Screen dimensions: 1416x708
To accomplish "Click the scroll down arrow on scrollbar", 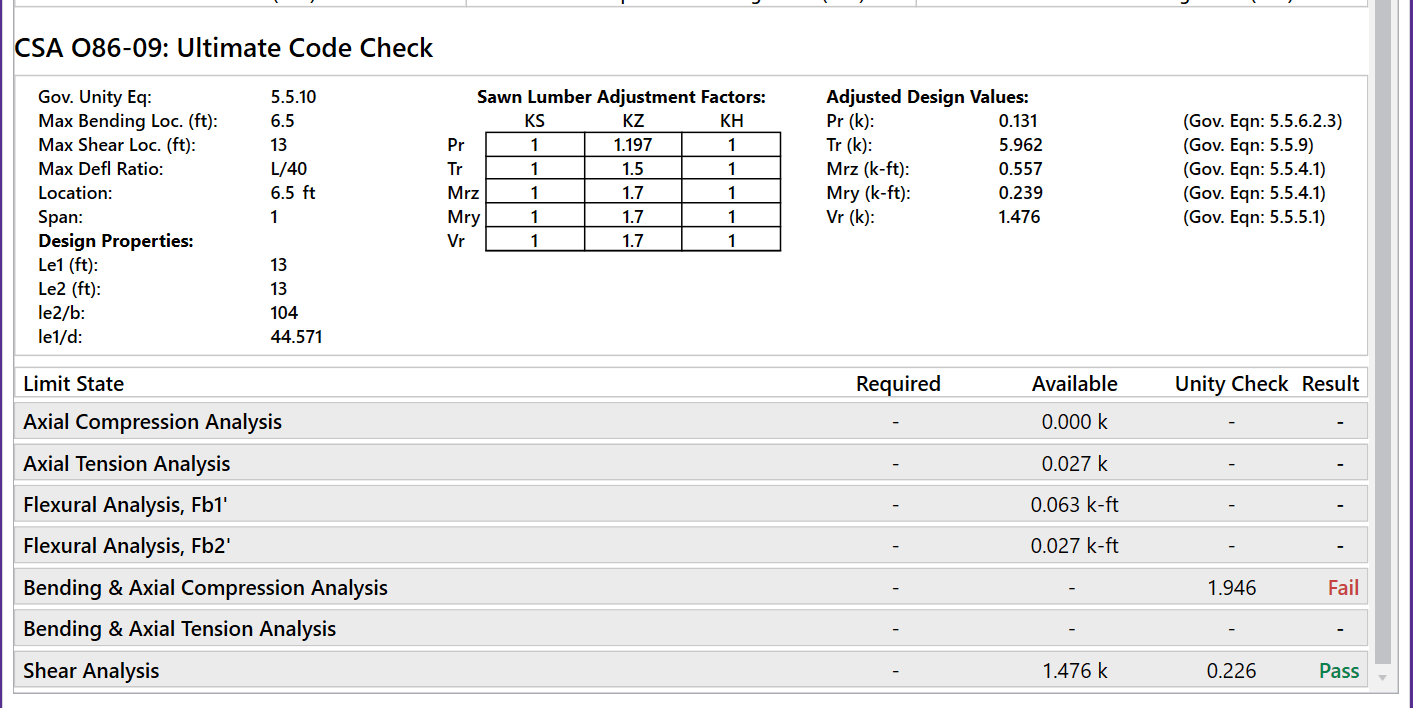I will [x=1383, y=677].
